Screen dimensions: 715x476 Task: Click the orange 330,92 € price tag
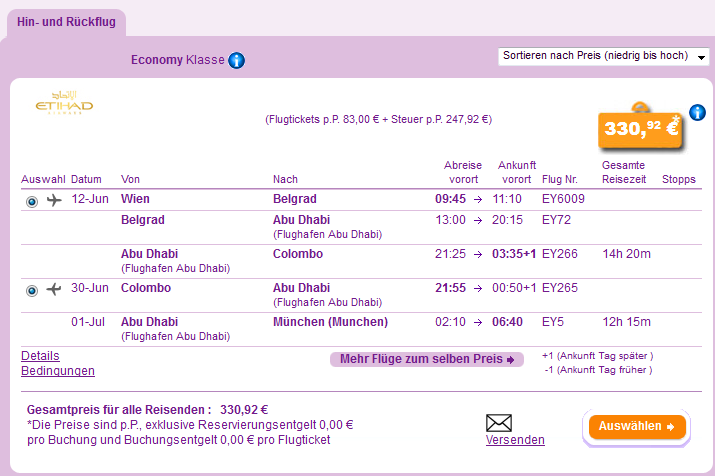click(x=640, y=128)
